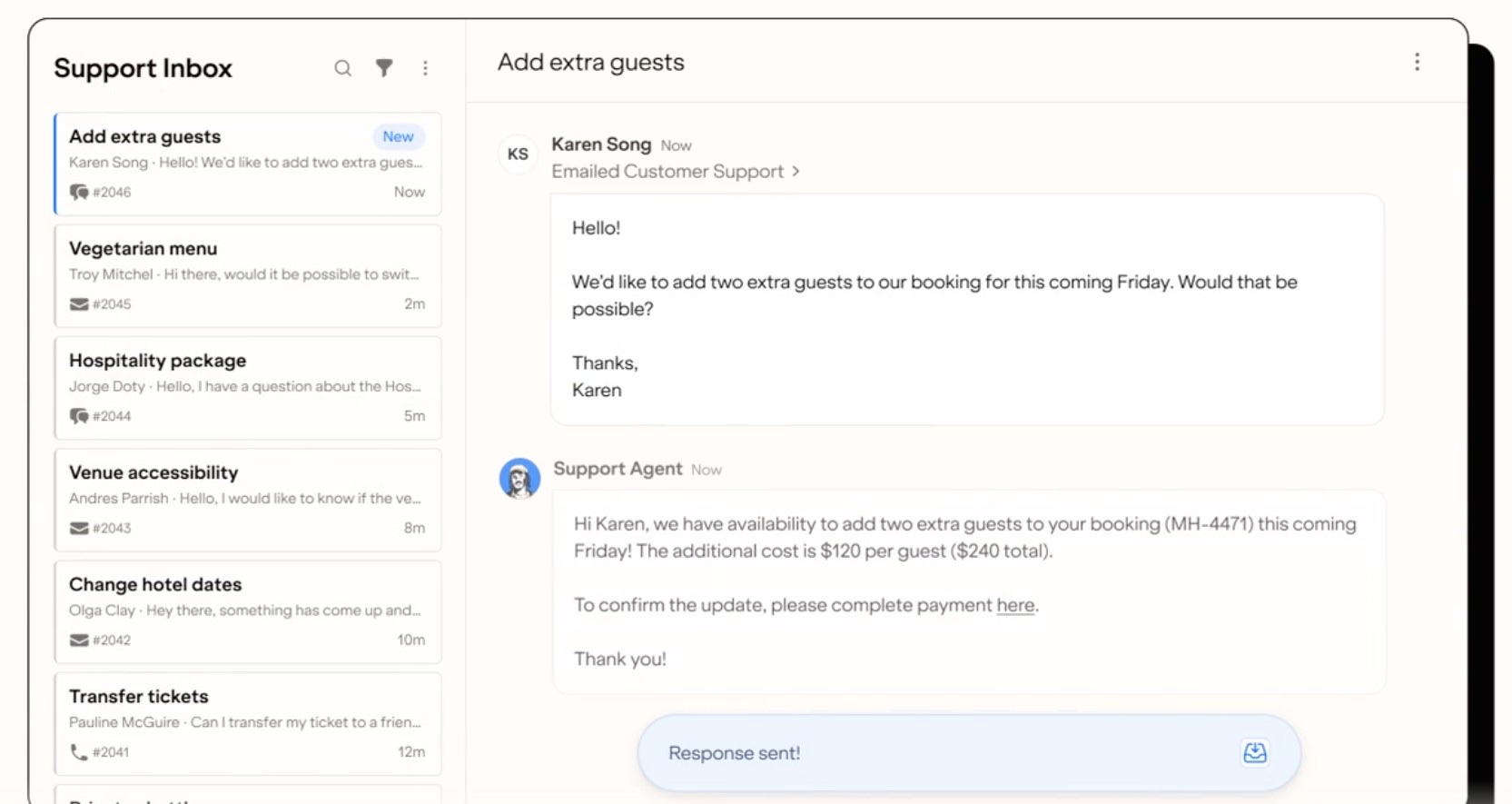Select the Transfer tickets conversation
Image resolution: width=1512 pixels, height=804 pixels.
pos(248,723)
